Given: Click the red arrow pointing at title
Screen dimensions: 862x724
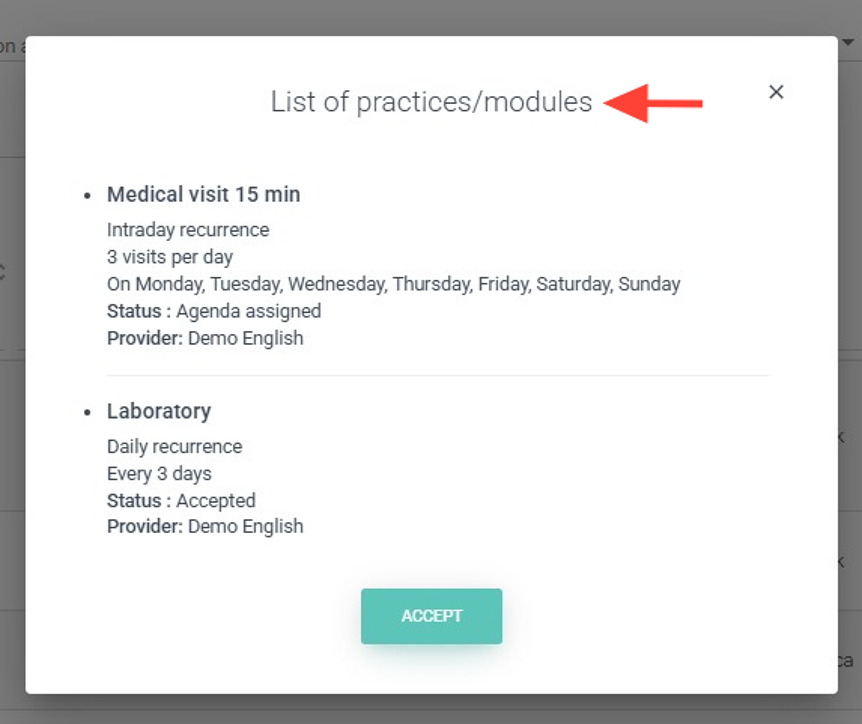Looking at the screenshot, I should tap(655, 102).
